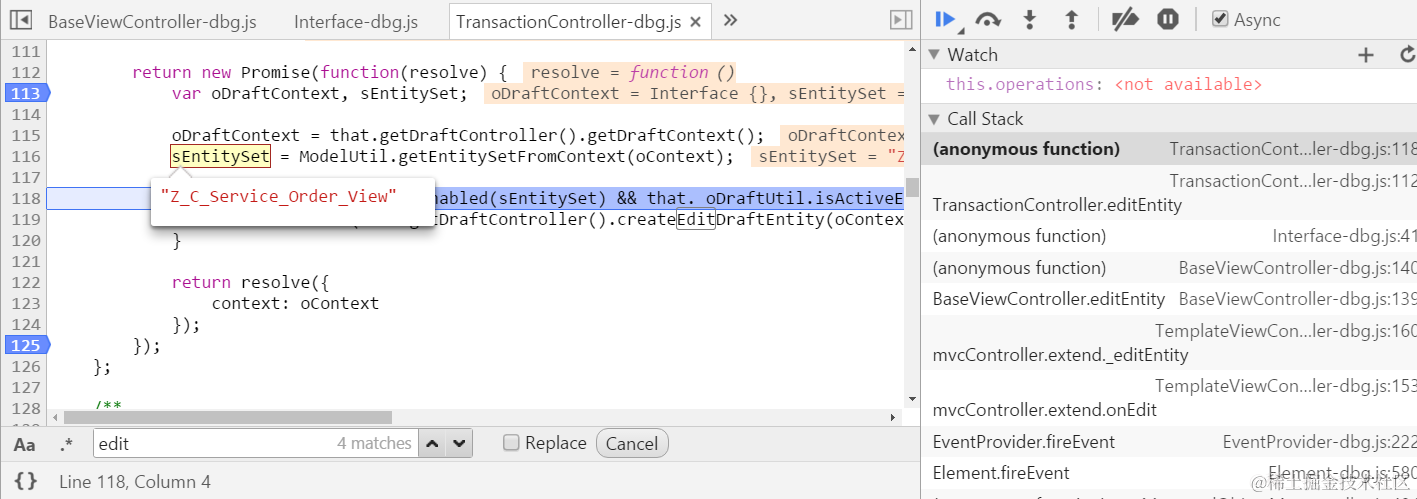
Task: Select top anonymous function stack frame
Action: point(1169,149)
